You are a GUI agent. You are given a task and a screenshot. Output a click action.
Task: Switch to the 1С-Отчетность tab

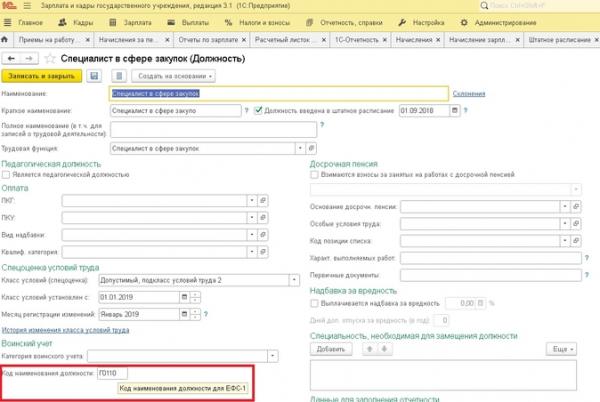[356, 39]
